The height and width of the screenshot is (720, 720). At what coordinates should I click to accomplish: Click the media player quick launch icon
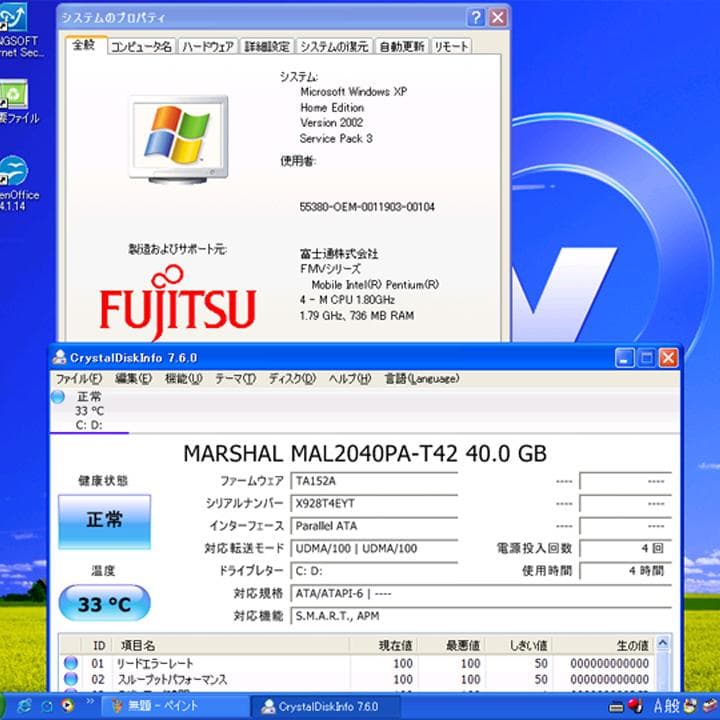68,705
